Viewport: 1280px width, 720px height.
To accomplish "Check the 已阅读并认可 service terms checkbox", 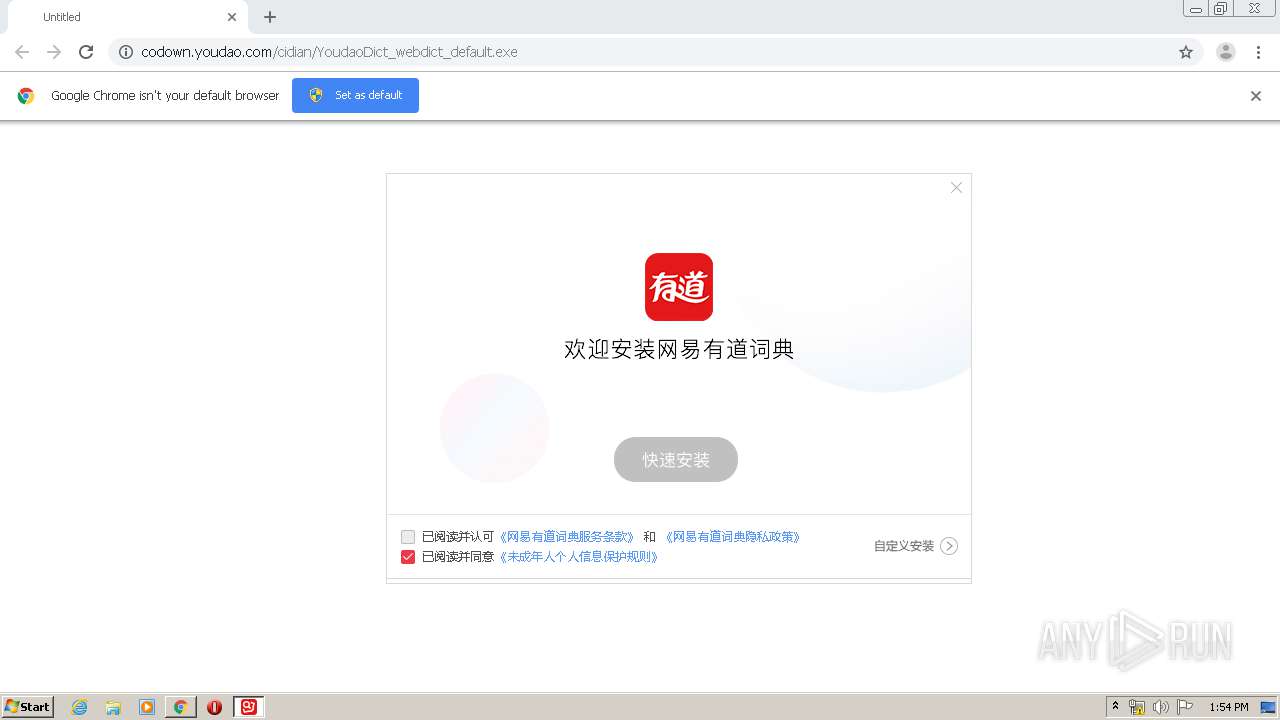I will [x=408, y=537].
